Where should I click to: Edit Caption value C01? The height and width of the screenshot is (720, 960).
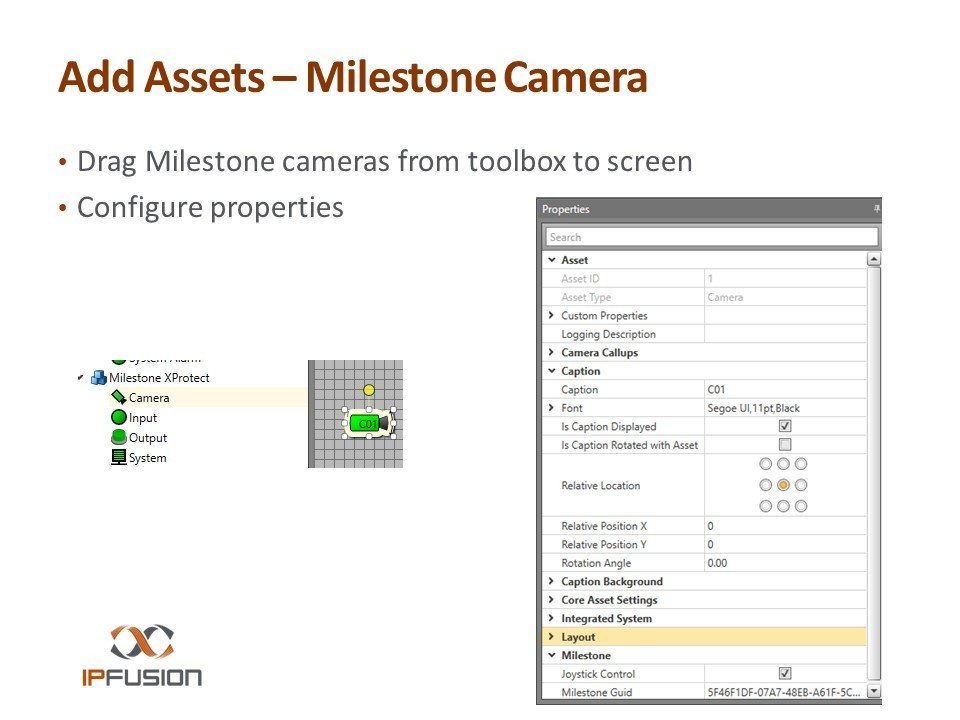[786, 389]
